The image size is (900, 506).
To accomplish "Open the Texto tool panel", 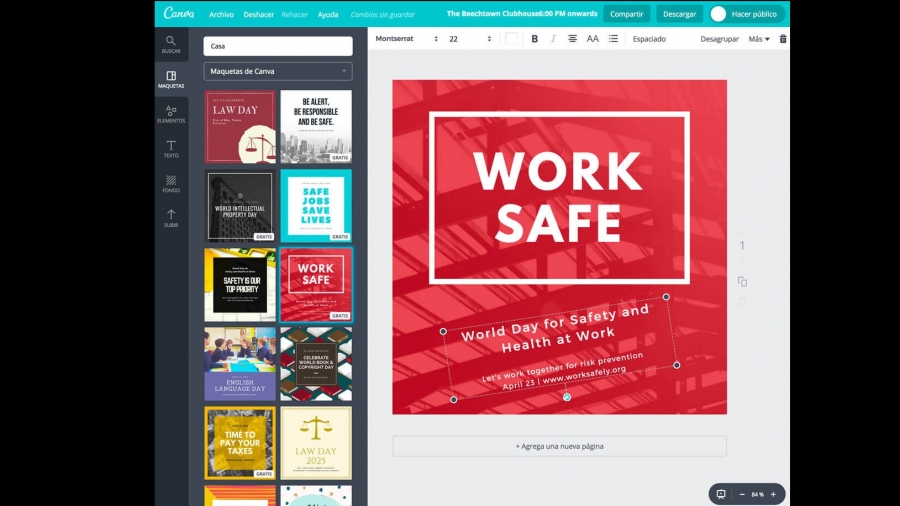I will pyautogui.click(x=171, y=149).
